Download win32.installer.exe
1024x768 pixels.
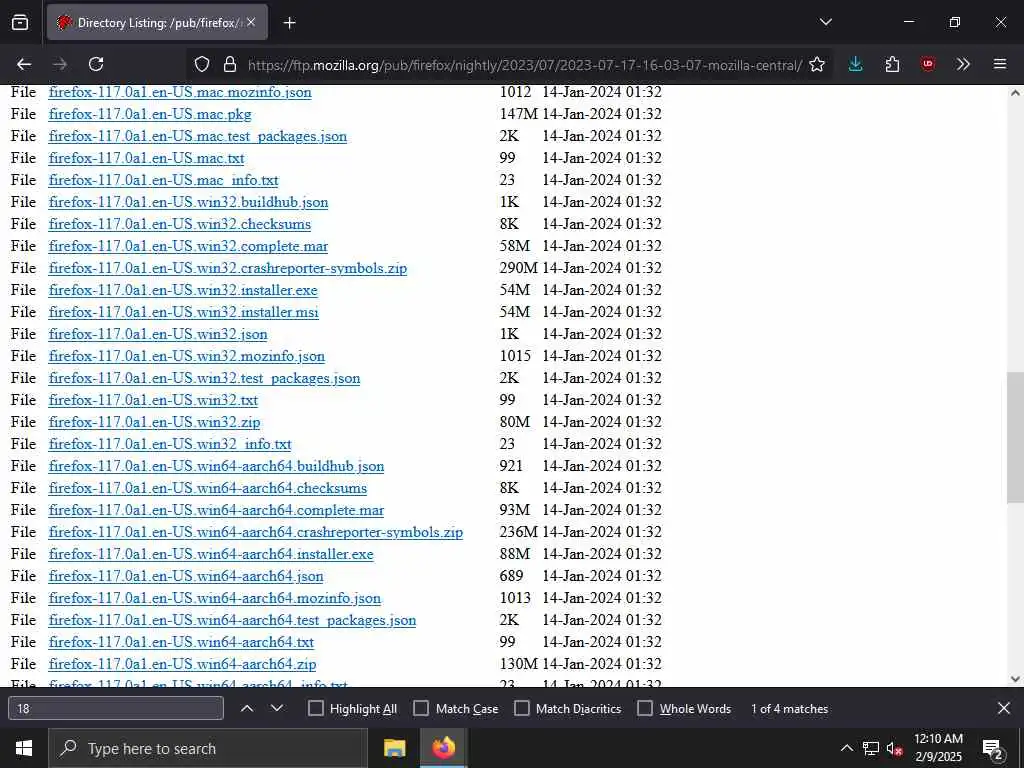(183, 290)
